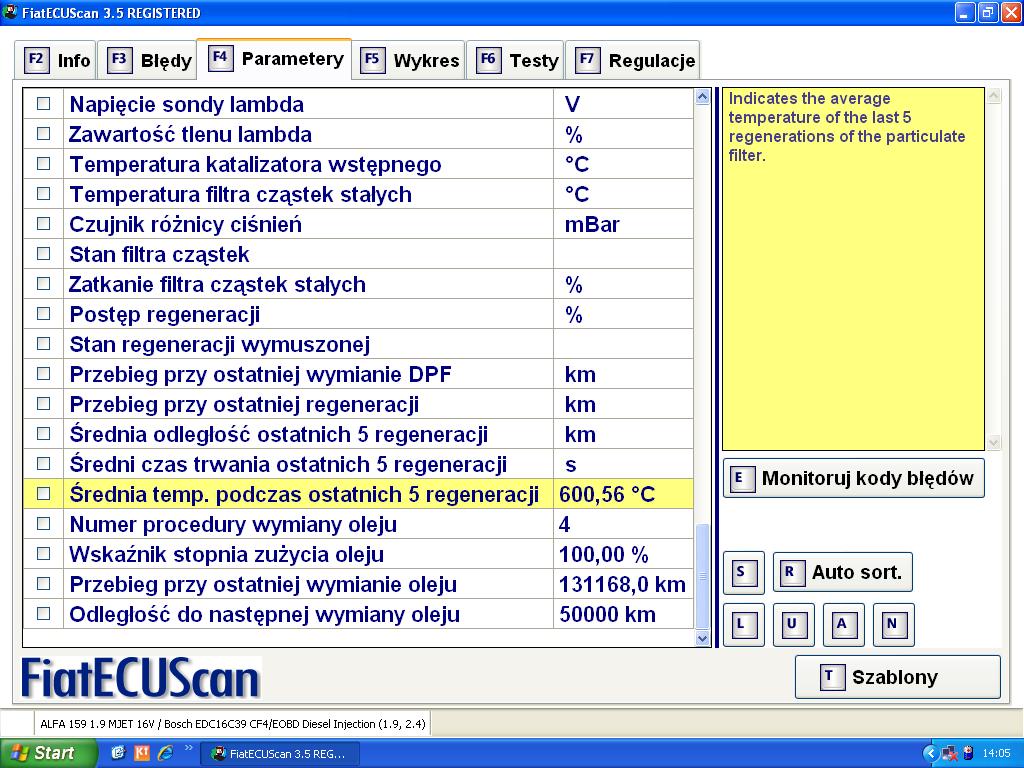
Task: Tick Stan regeneracji wymuszonej checkbox
Action: point(43,344)
